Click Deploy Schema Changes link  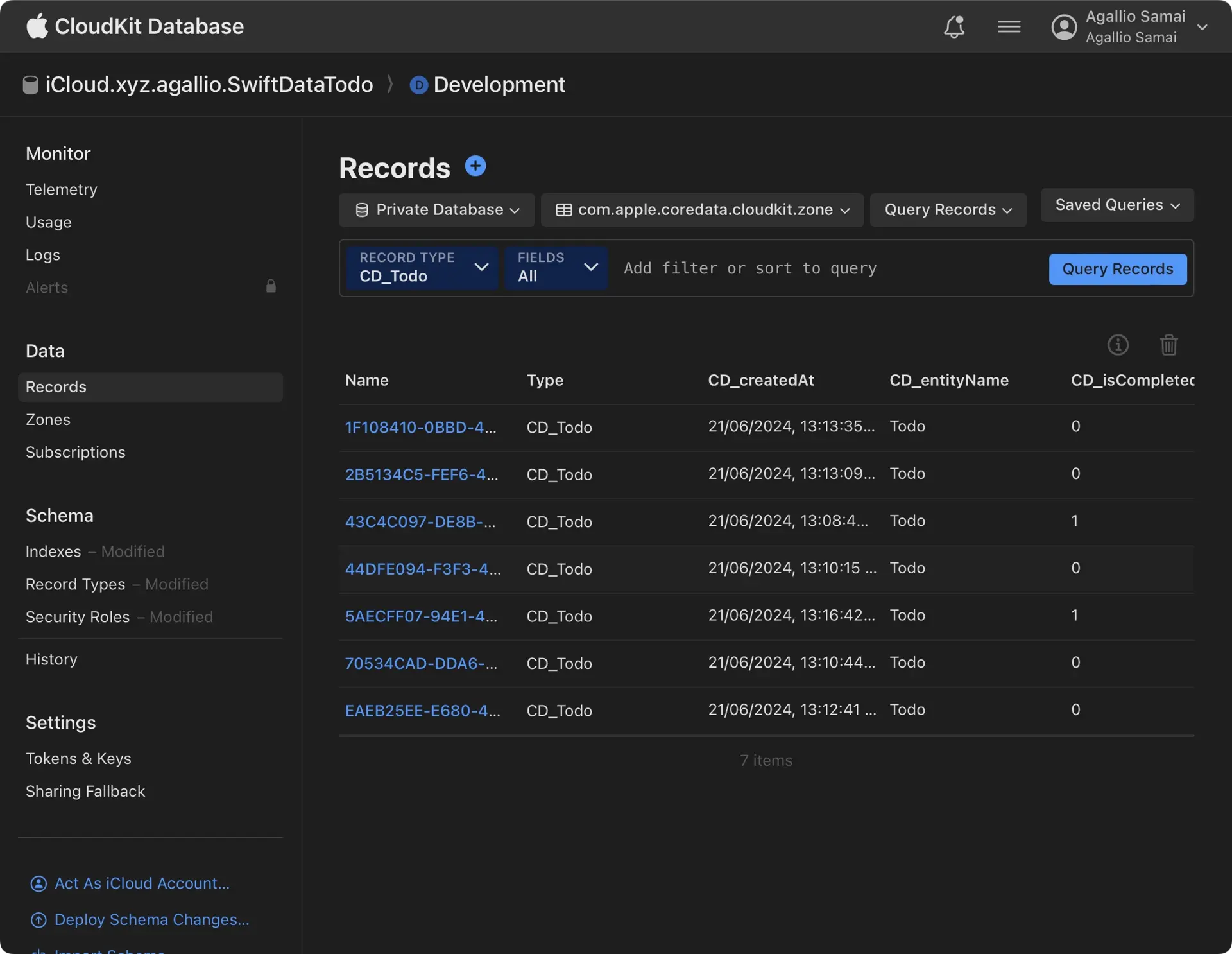coord(151,919)
